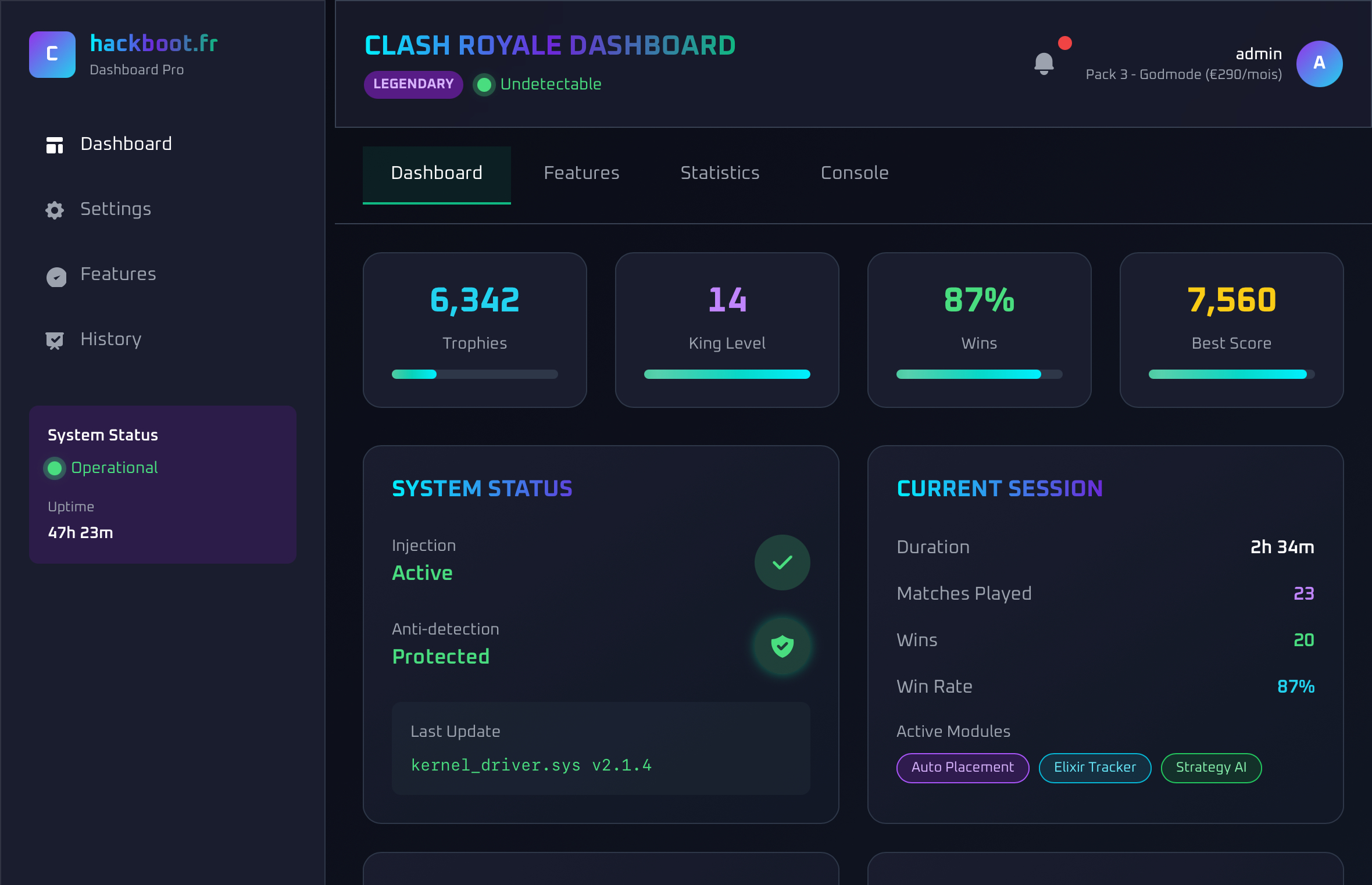The height and width of the screenshot is (885, 1372).
Task: Click the Dashboard Pro subtitle
Action: (137, 70)
